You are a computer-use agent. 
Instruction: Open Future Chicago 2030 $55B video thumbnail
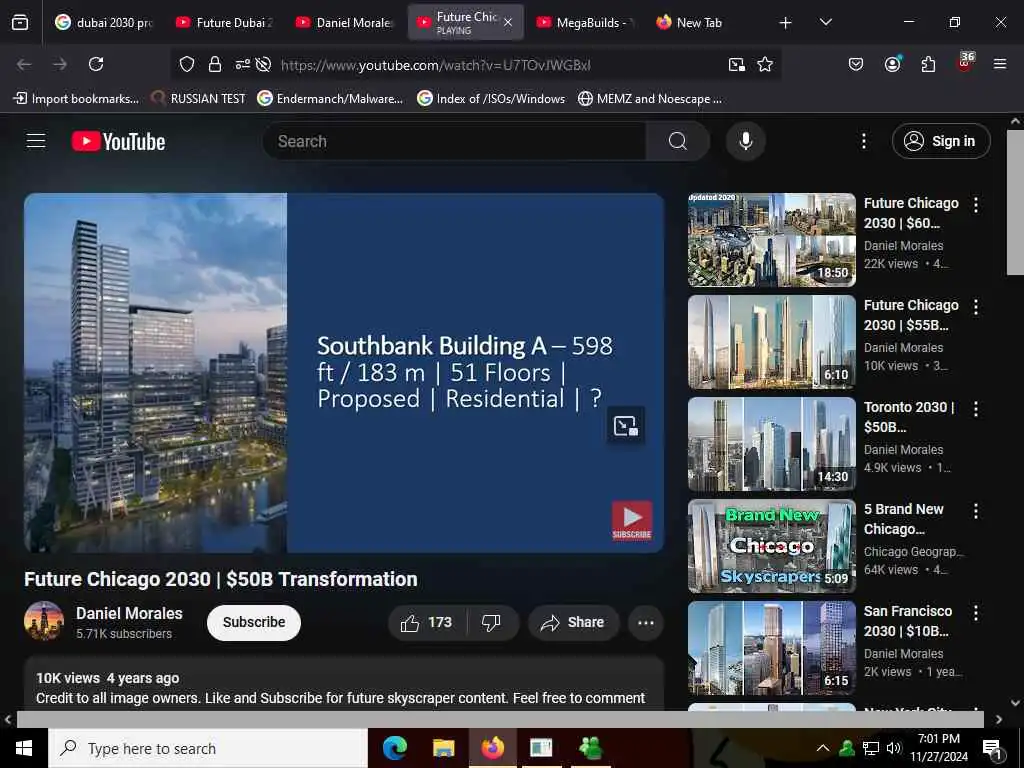pyautogui.click(x=771, y=342)
